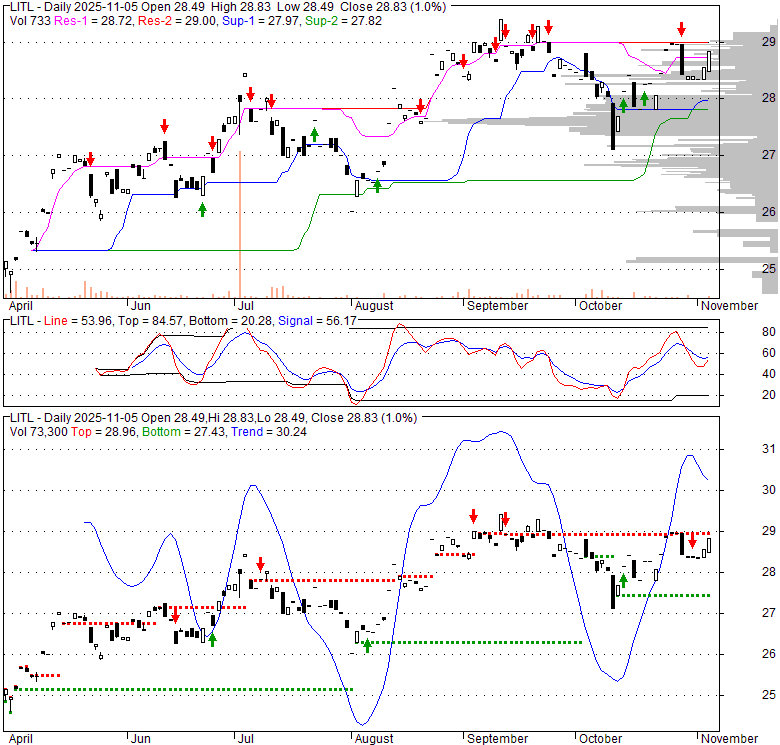Viewport: 780px width, 745px height.
Task: Click 'Jul' on the support-resistance chart axis
Action: pos(246,305)
